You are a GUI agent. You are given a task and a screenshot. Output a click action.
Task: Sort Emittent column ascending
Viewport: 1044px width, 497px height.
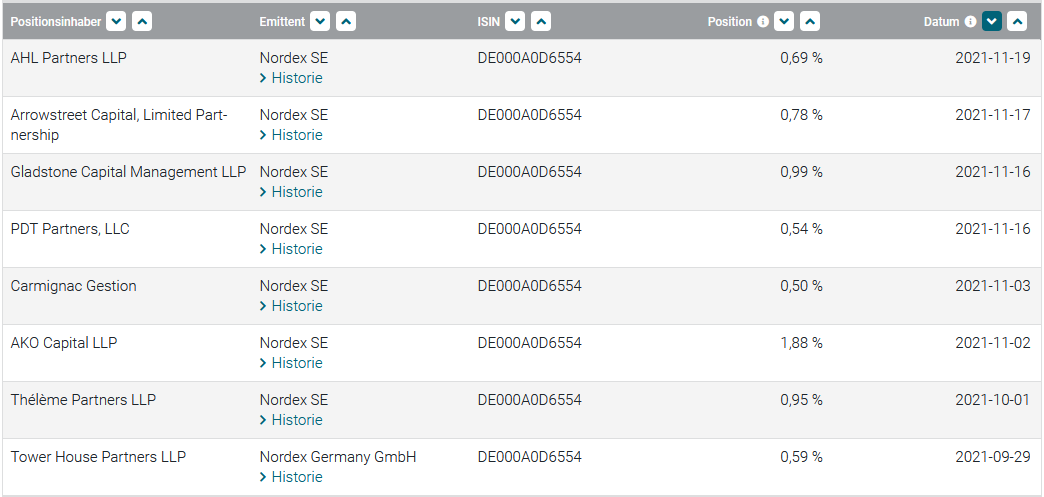click(x=346, y=21)
